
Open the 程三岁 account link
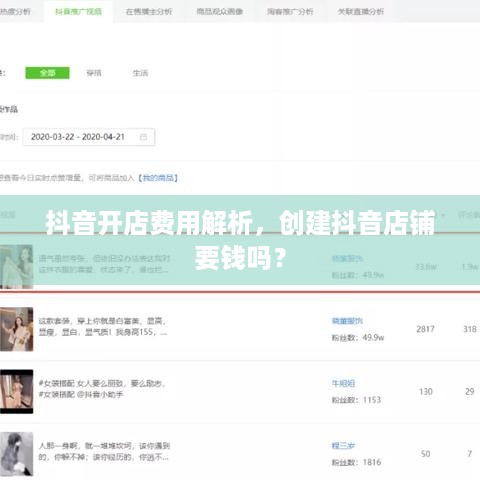[x=343, y=446]
